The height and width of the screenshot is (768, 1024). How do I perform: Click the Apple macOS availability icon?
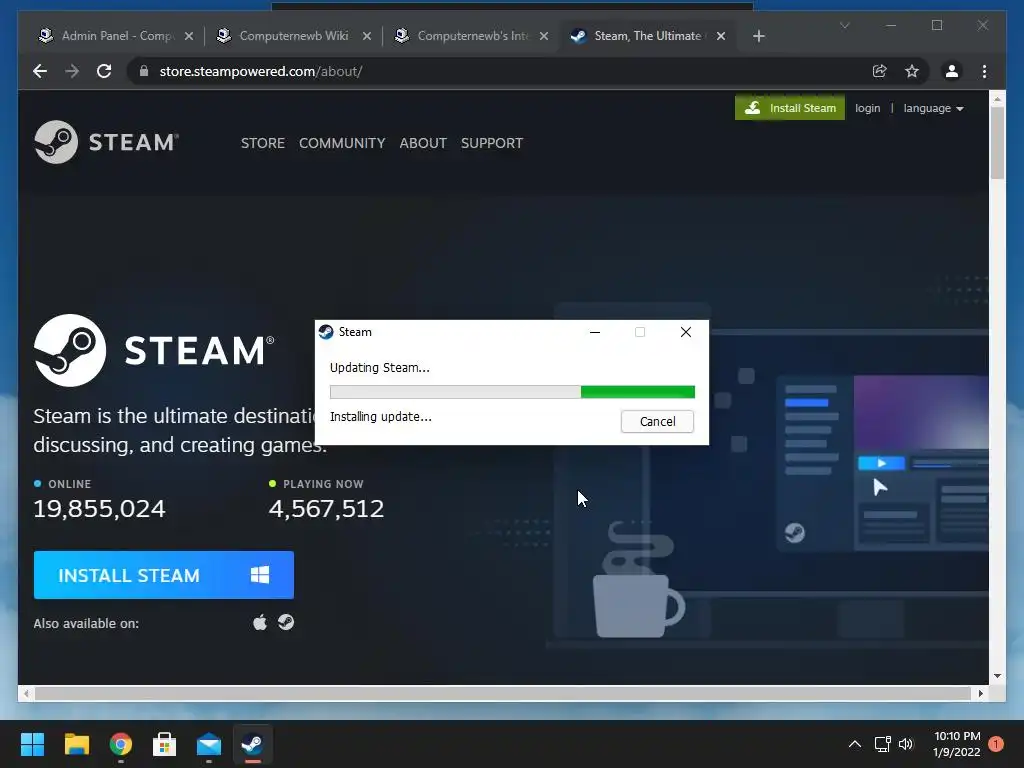260,622
